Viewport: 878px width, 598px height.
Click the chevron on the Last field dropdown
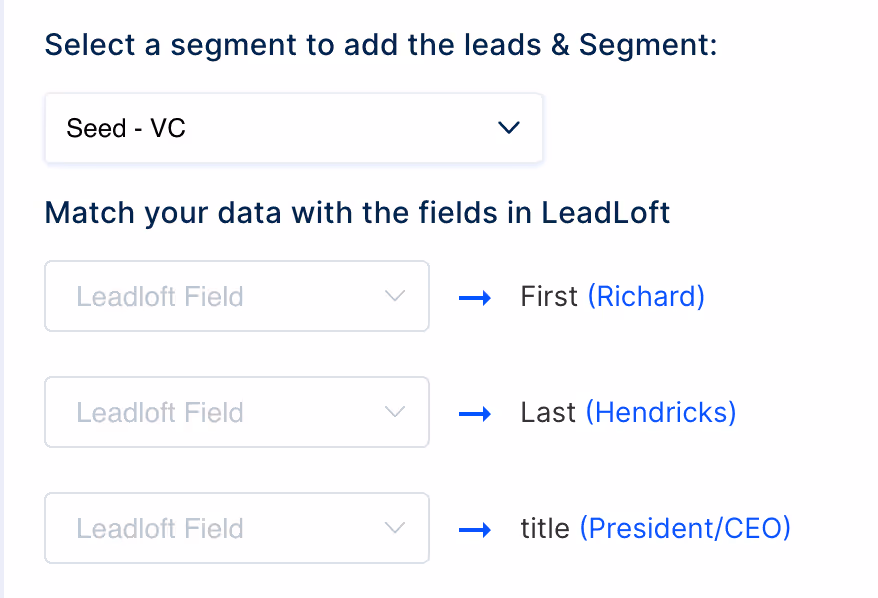point(395,413)
